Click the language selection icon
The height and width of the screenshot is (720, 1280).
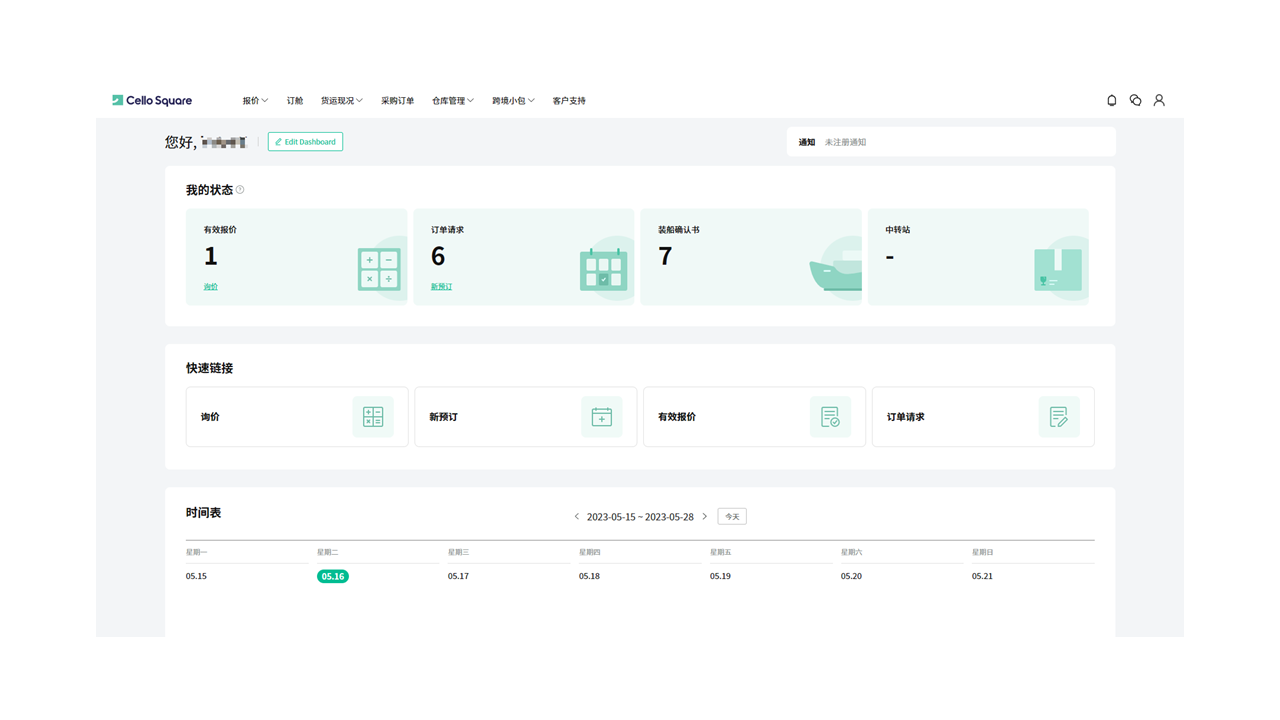pos(1135,100)
